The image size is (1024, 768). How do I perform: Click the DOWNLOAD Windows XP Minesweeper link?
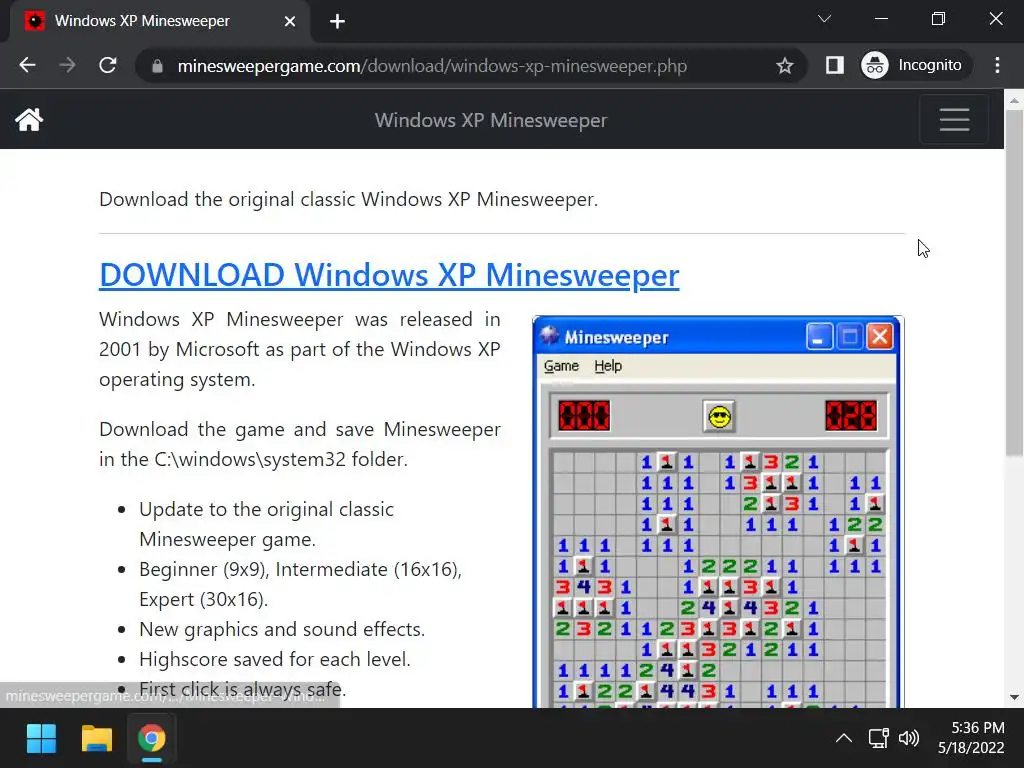coord(389,275)
